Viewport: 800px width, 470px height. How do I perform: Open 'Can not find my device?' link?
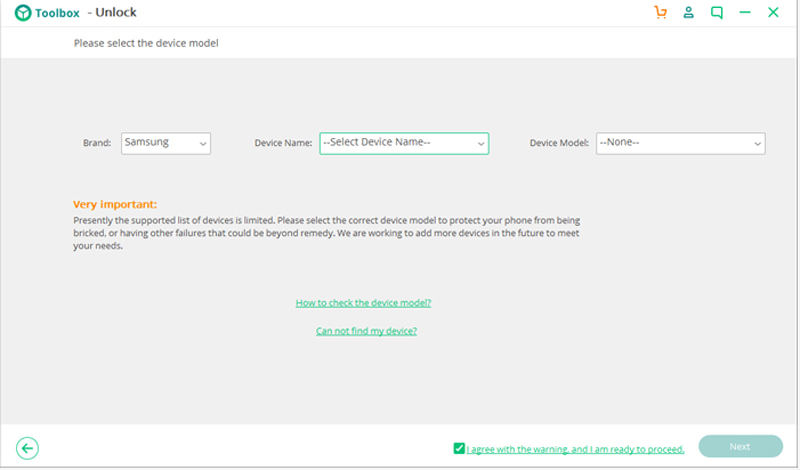[366, 331]
